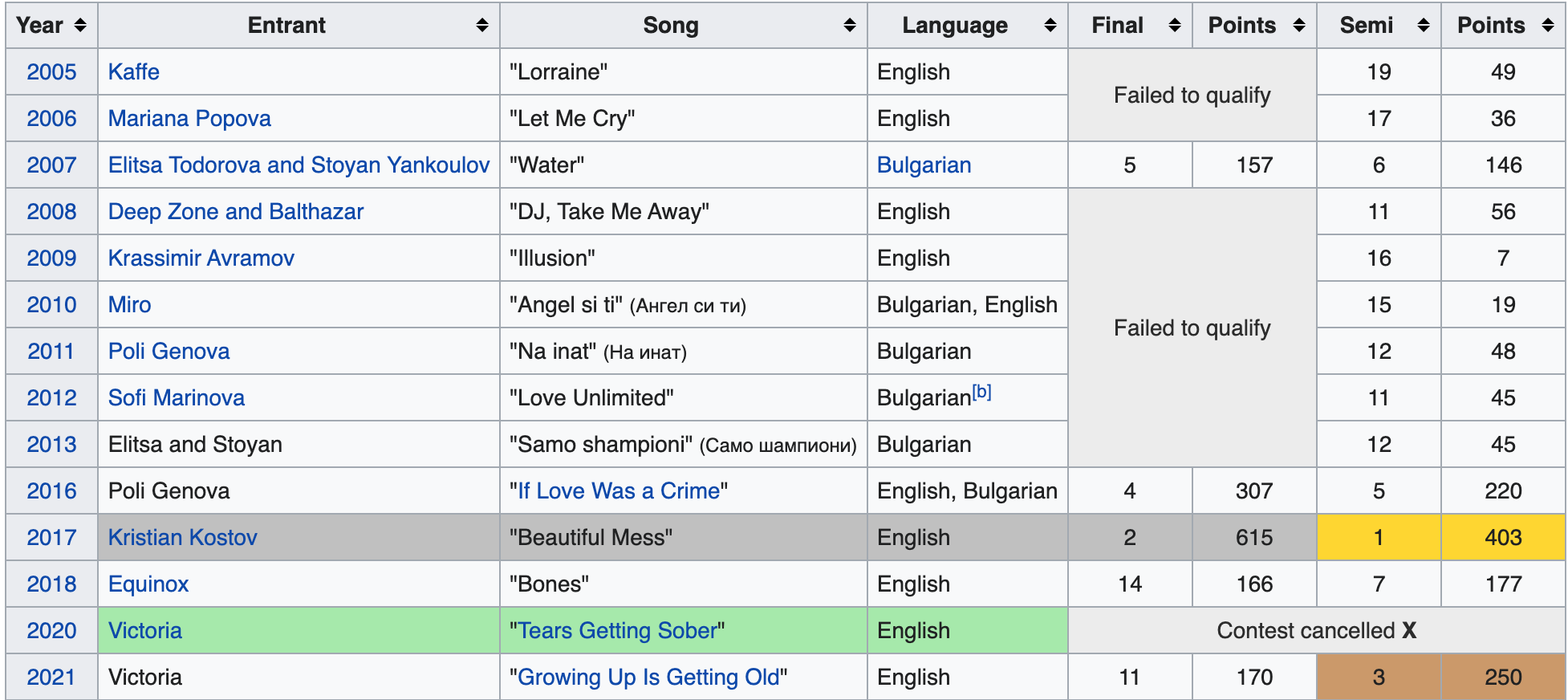
Task: Sort by Song using arrow icon
Action: pos(849,26)
